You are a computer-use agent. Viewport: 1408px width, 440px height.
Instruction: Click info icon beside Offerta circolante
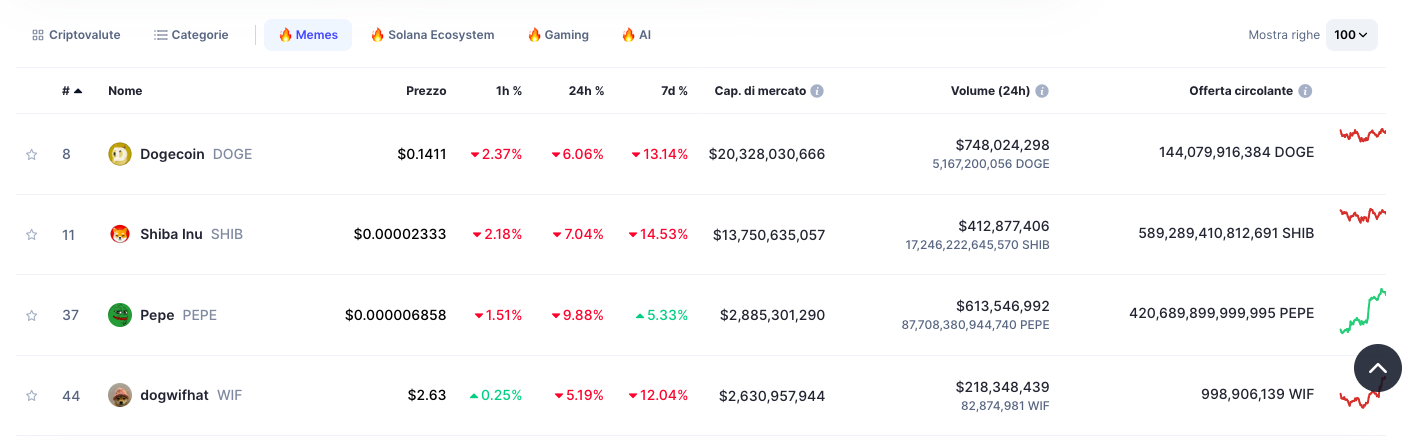click(x=1305, y=91)
